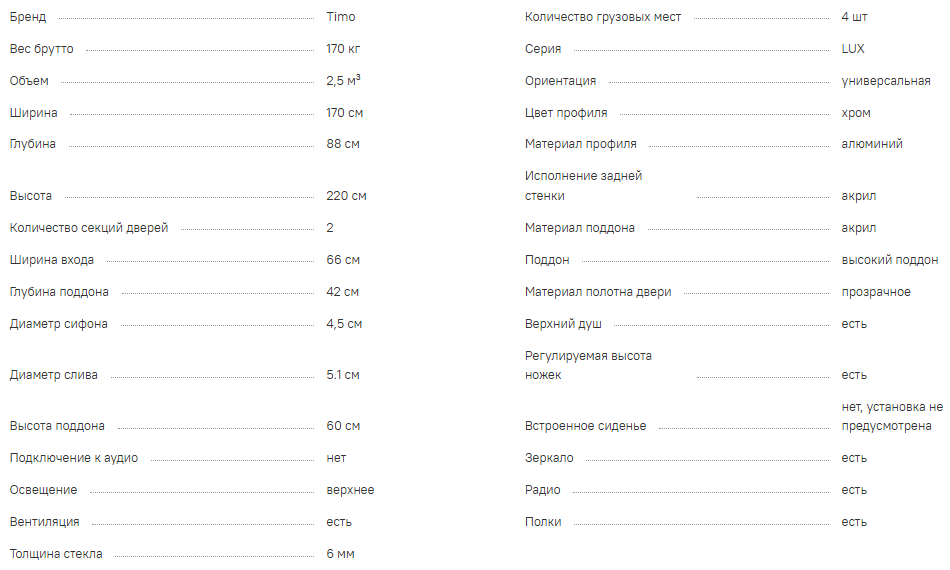950x570 pixels.
Task: Click the 220 см height value
Action: pyautogui.click(x=346, y=196)
